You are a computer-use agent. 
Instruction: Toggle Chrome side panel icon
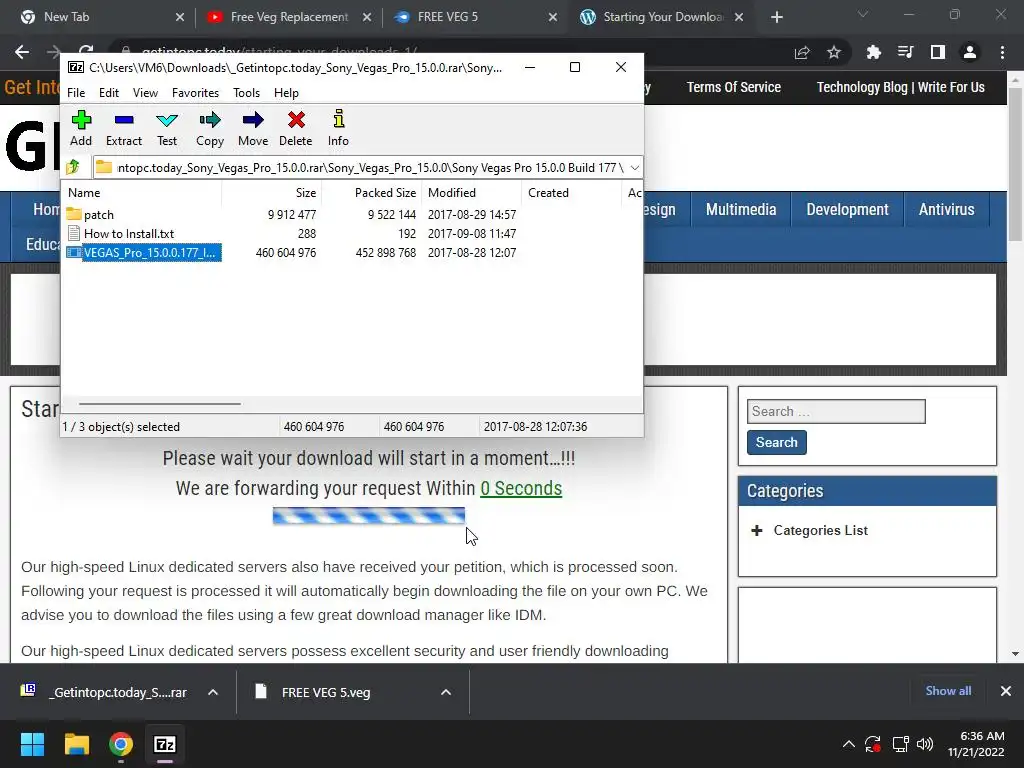(938, 52)
